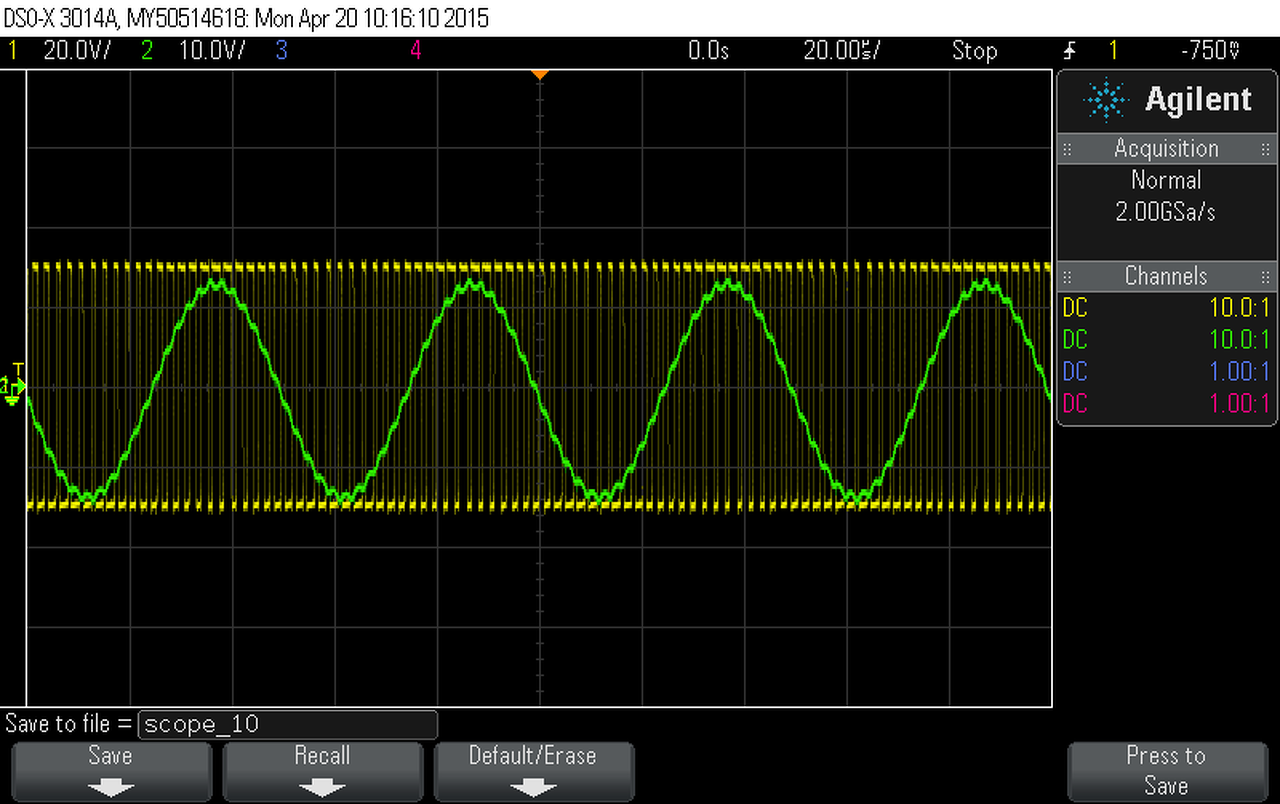The height and width of the screenshot is (804, 1280).
Task: Open the Save softkey menu
Action: point(110,771)
